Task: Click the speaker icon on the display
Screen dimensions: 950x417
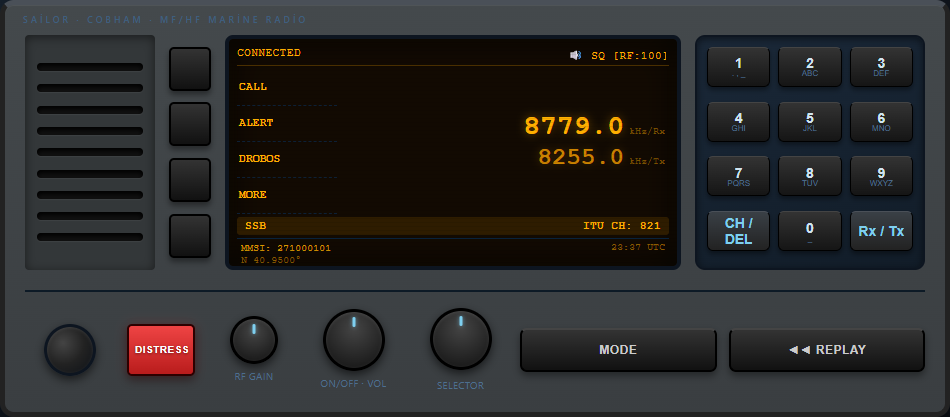Action: [x=575, y=56]
